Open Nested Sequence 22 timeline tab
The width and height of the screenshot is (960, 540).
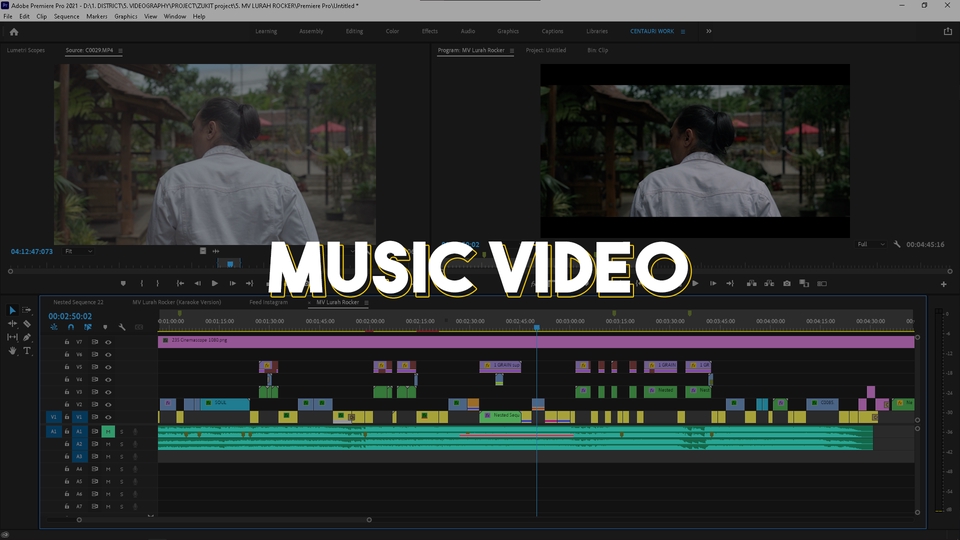(x=78, y=302)
